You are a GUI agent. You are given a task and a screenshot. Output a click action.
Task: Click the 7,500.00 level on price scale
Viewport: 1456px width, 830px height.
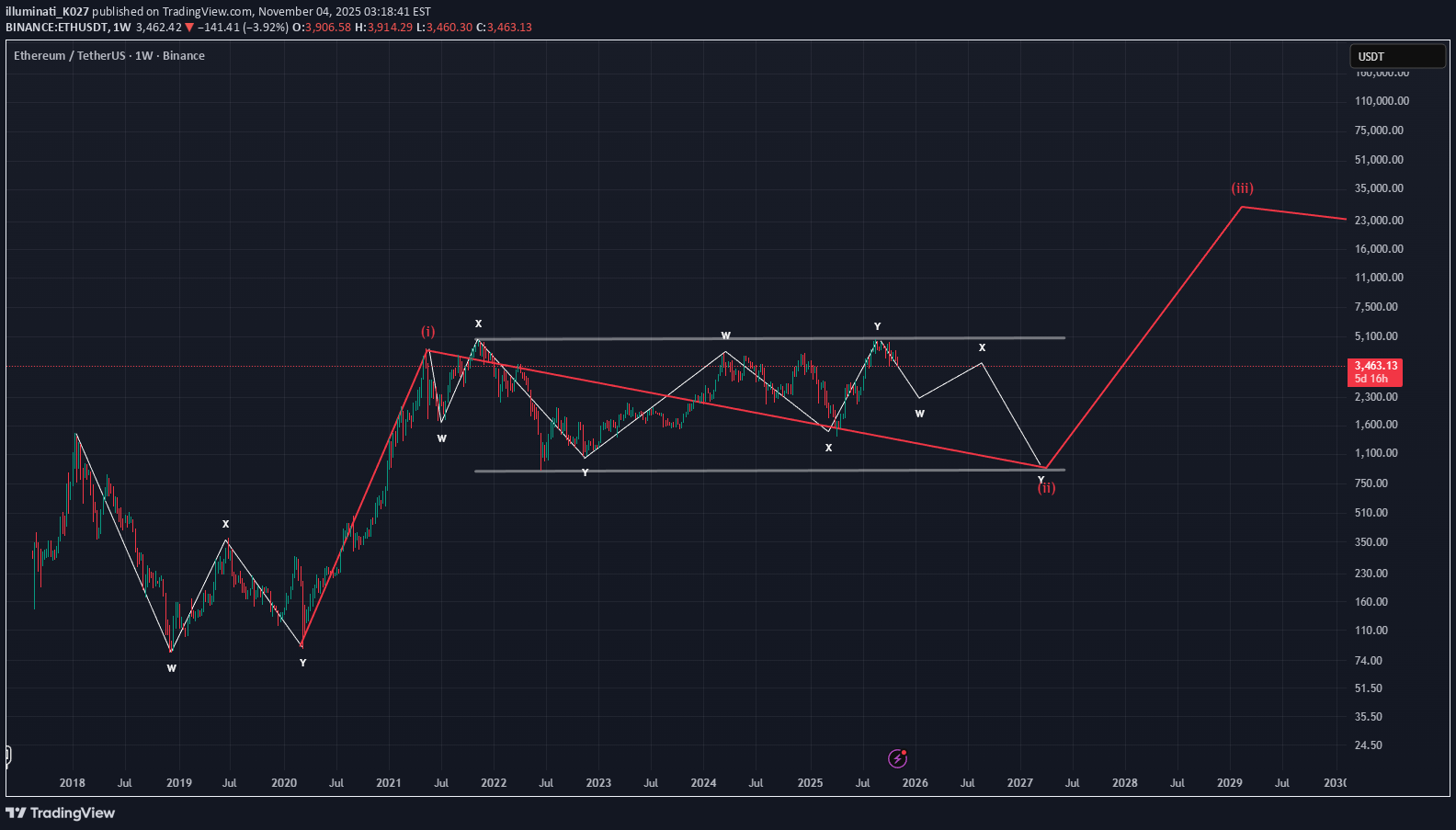(x=1376, y=307)
